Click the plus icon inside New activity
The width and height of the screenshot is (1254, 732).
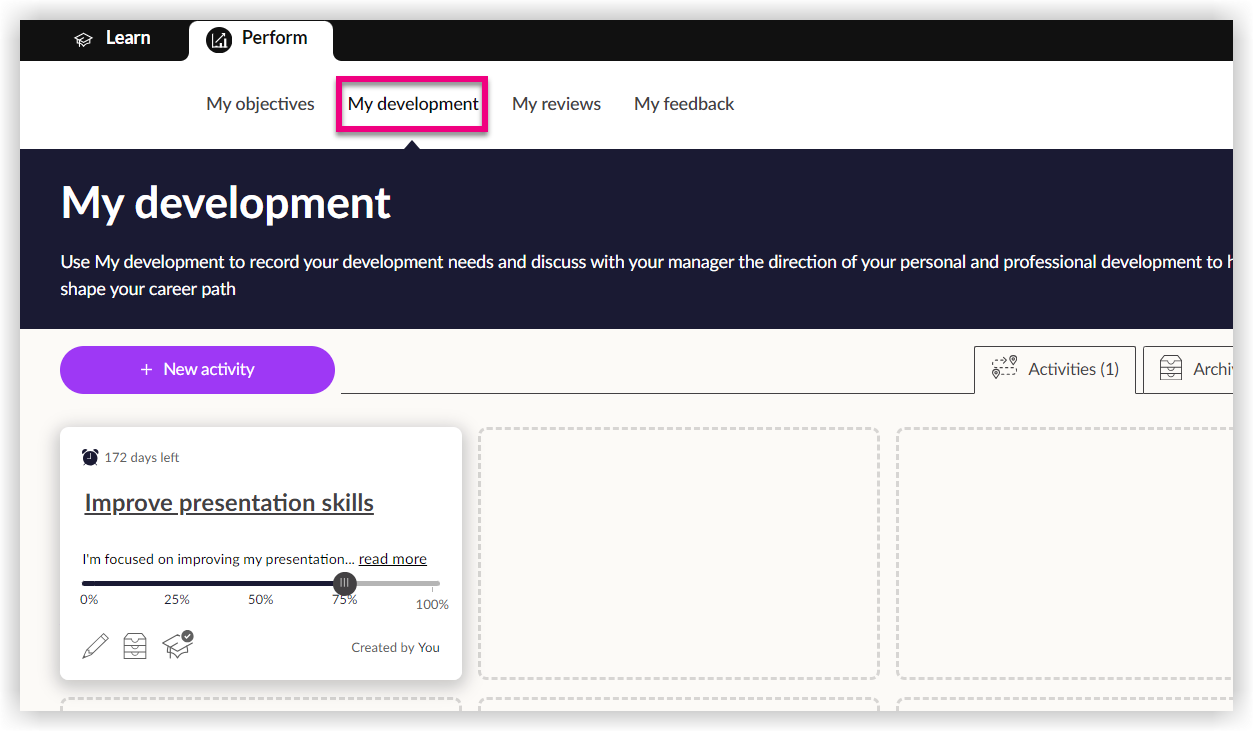pyautogui.click(x=147, y=370)
